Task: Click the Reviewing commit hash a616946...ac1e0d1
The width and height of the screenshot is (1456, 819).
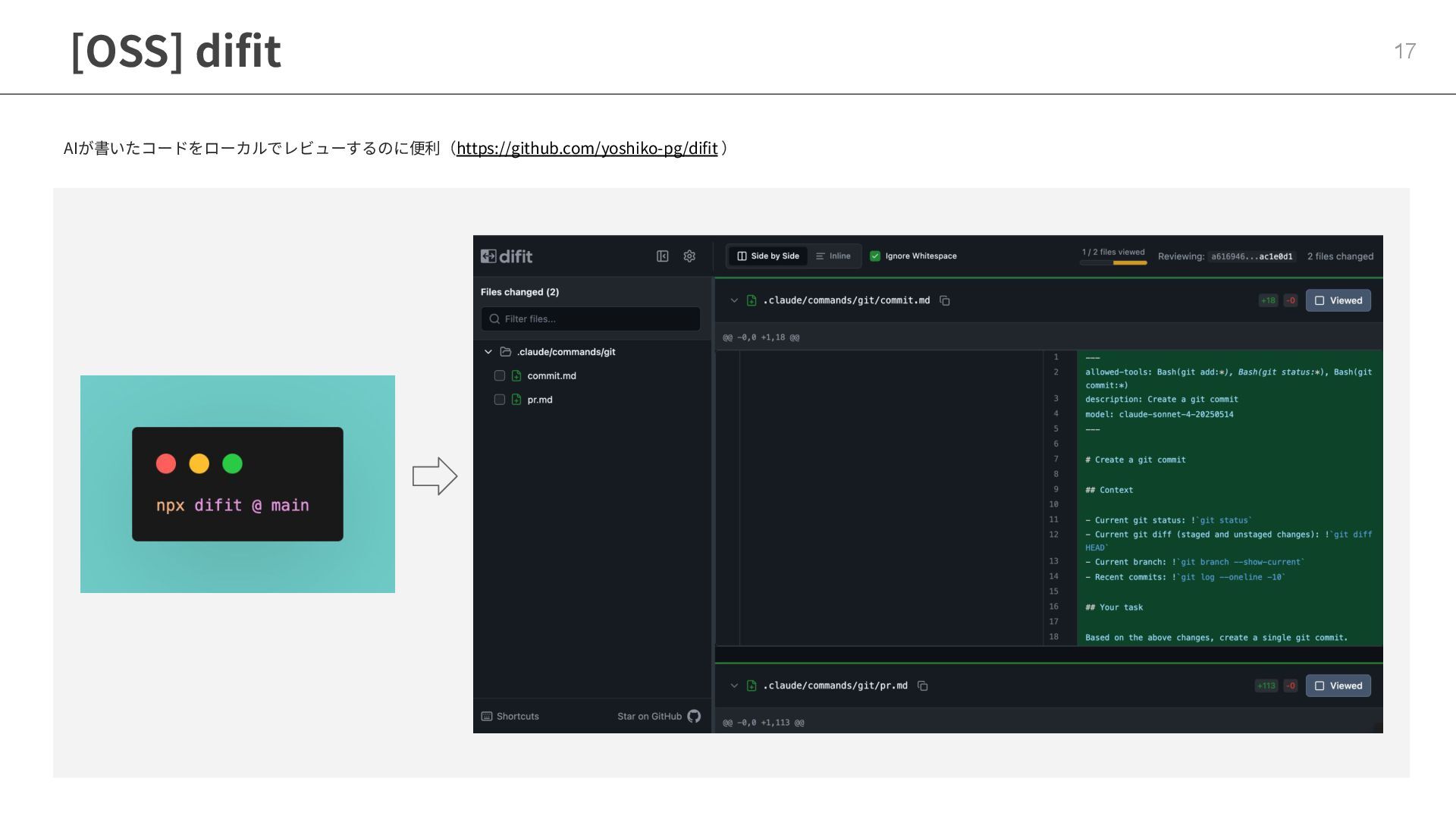Action: pos(1252,256)
